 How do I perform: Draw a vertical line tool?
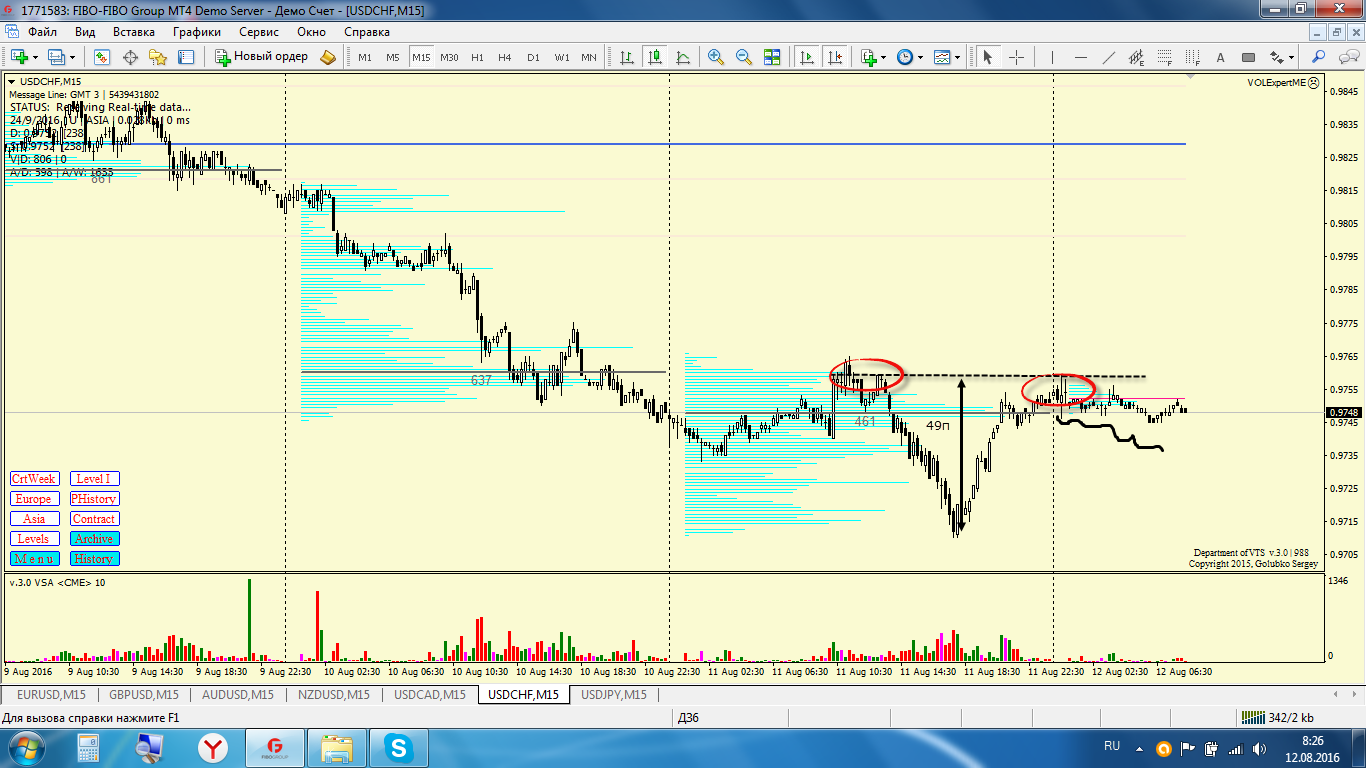[1052, 57]
